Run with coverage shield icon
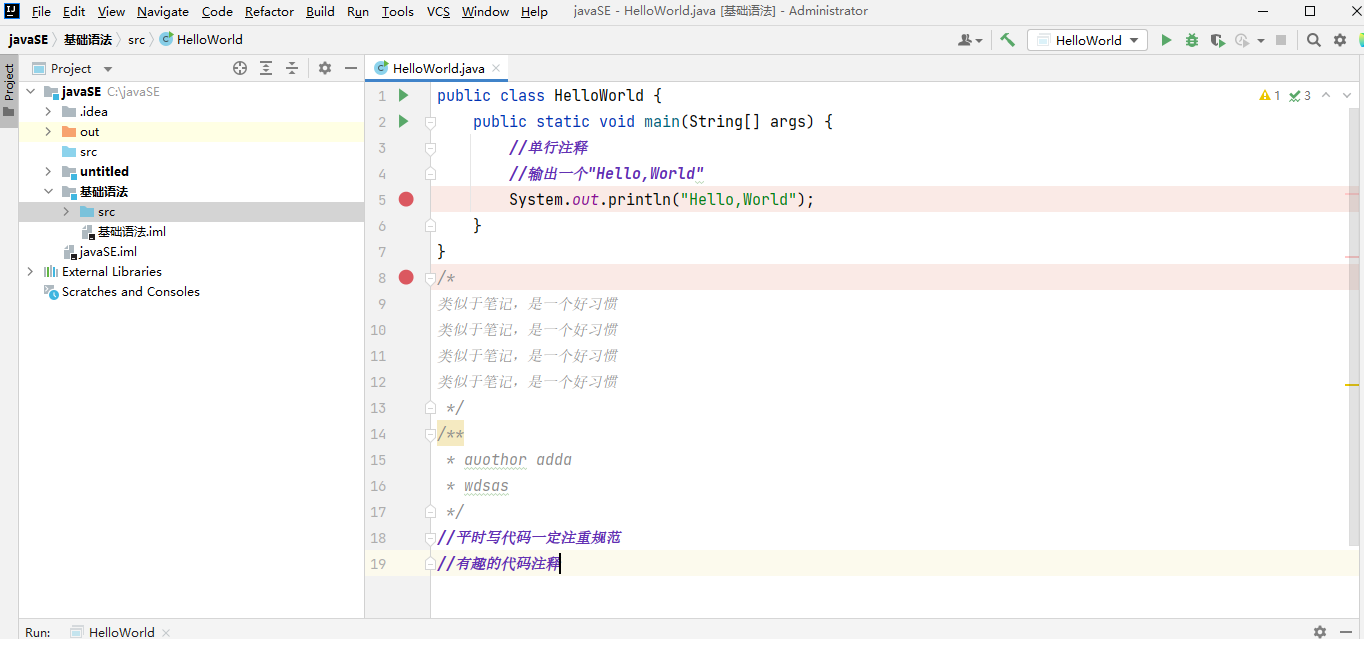This screenshot has height=648, width=1364. (1217, 40)
